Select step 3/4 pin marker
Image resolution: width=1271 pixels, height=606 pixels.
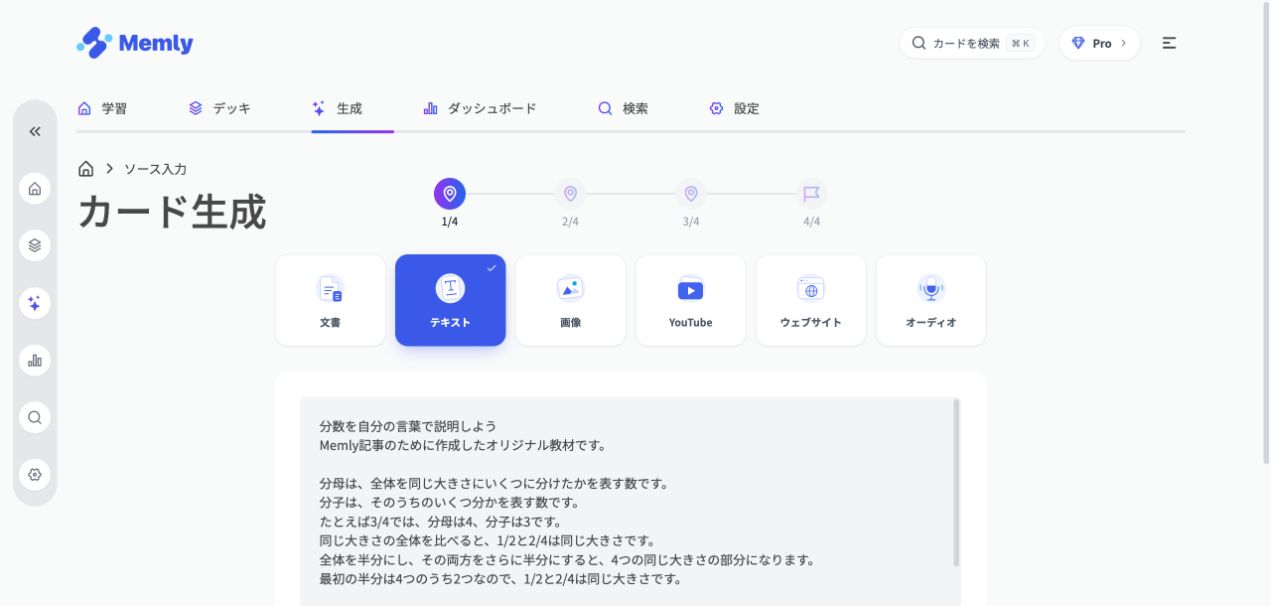click(691, 194)
